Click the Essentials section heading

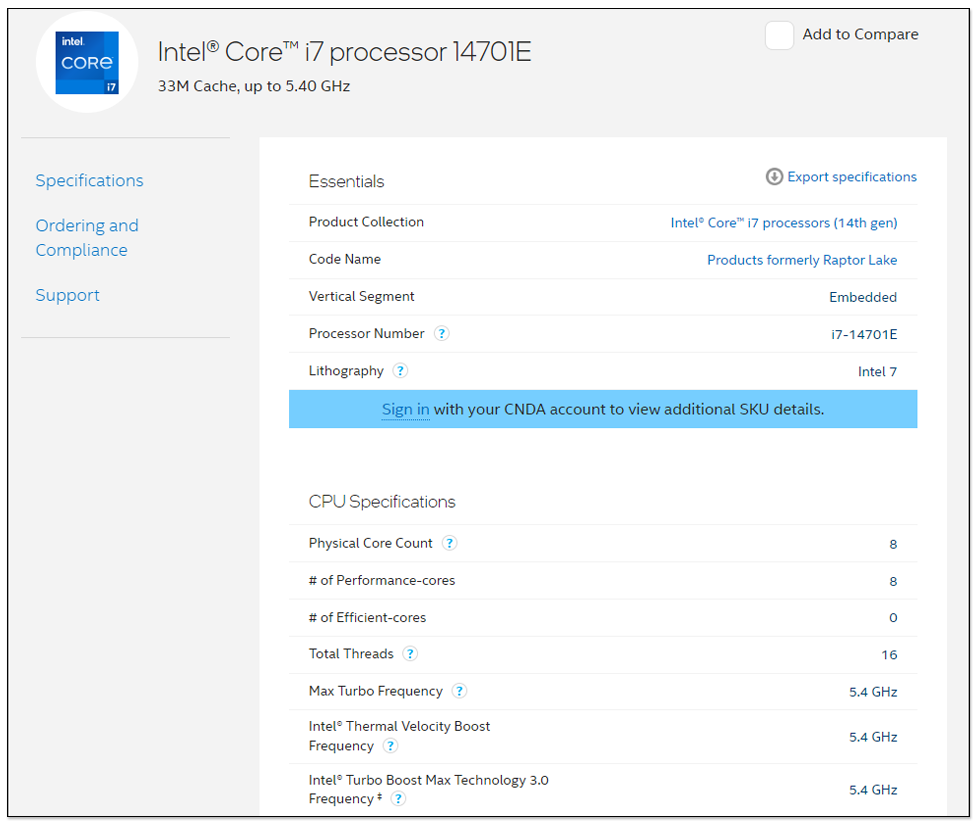pyautogui.click(x=346, y=181)
